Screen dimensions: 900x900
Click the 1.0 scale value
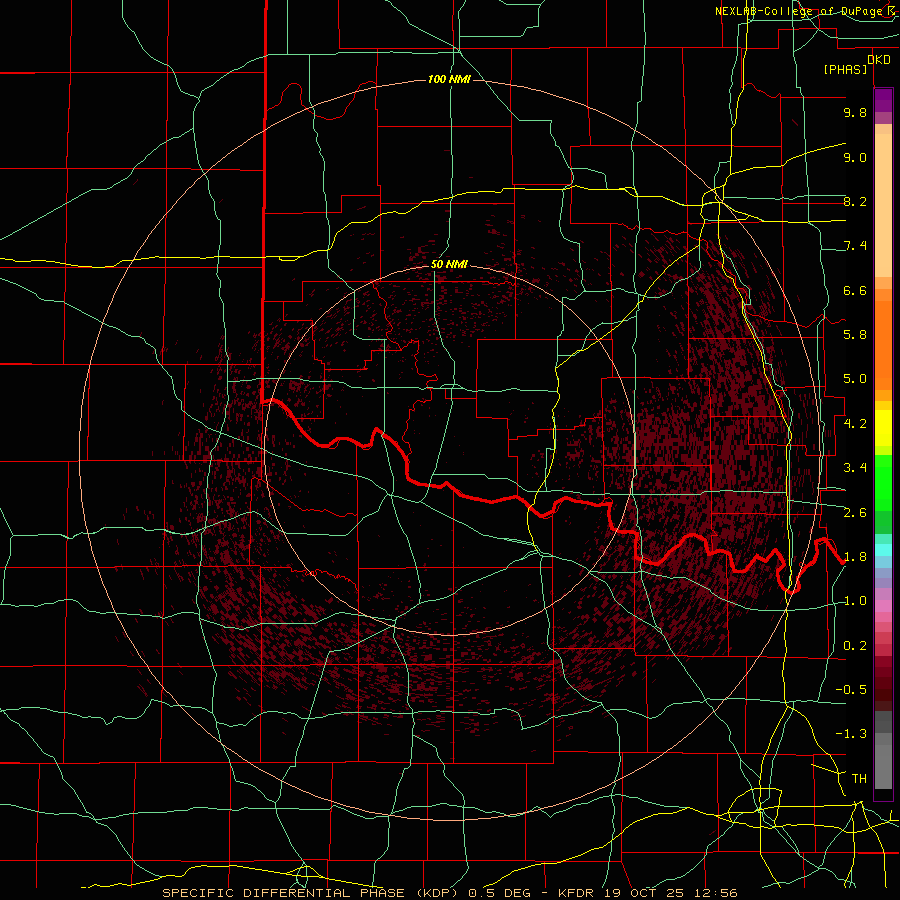[x=855, y=600]
